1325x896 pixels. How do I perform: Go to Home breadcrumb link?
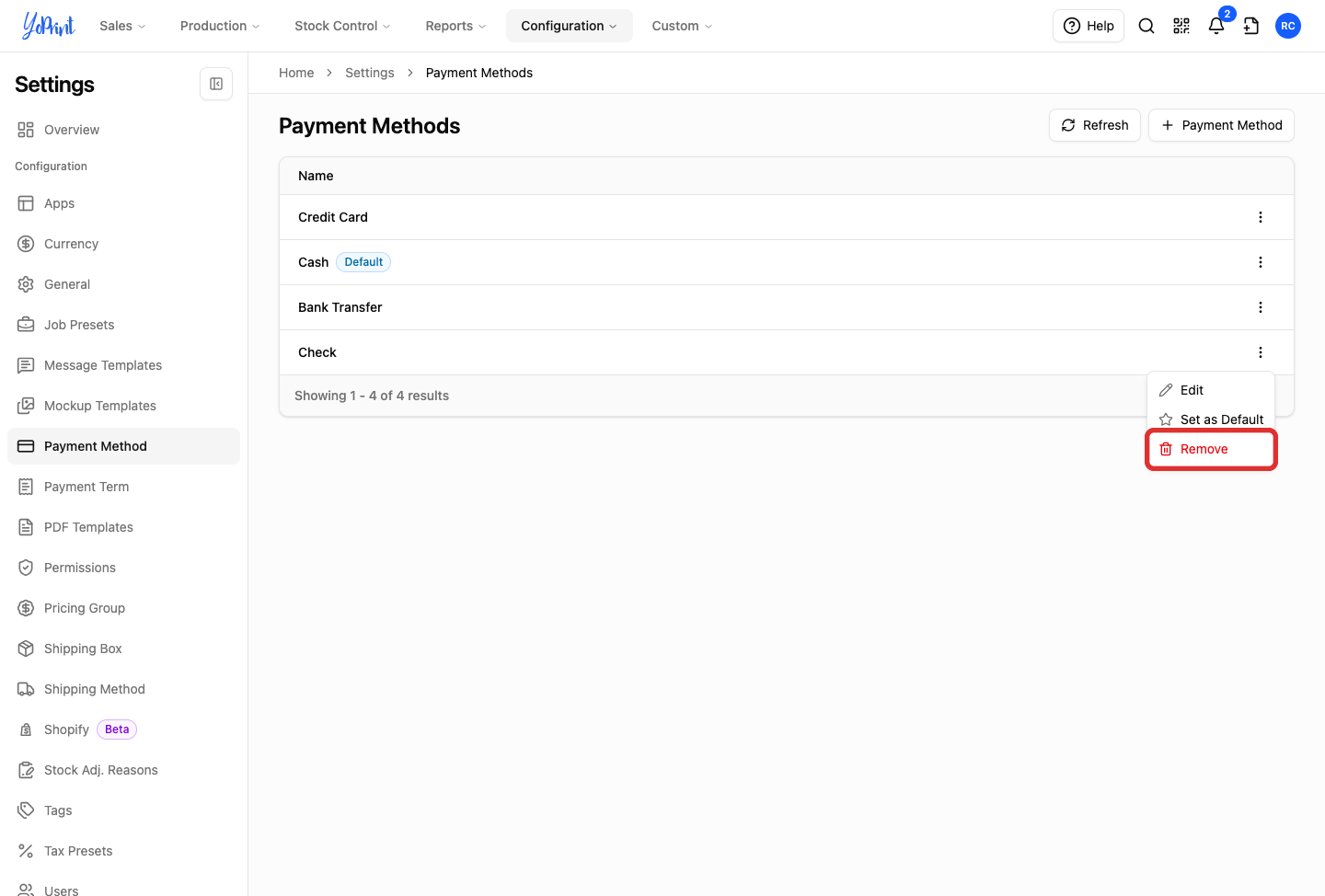tap(296, 73)
